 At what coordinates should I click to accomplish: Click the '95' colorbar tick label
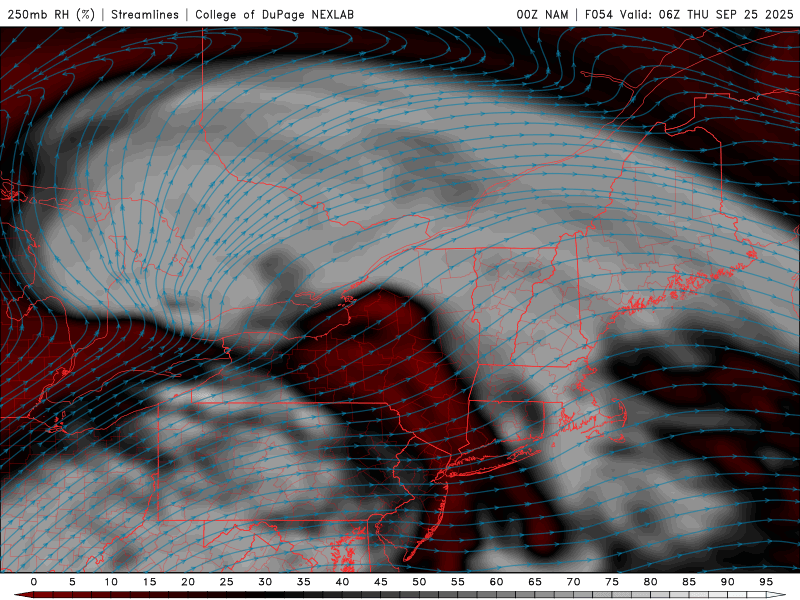pyautogui.click(x=766, y=582)
